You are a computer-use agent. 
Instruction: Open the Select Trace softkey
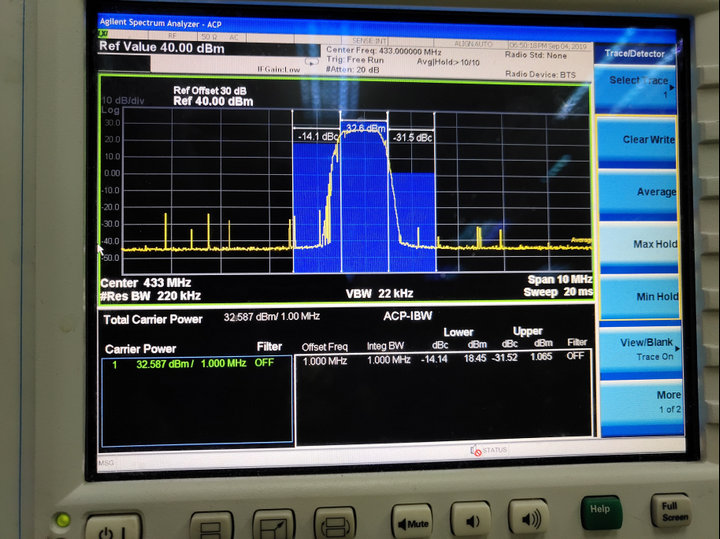tap(640, 84)
